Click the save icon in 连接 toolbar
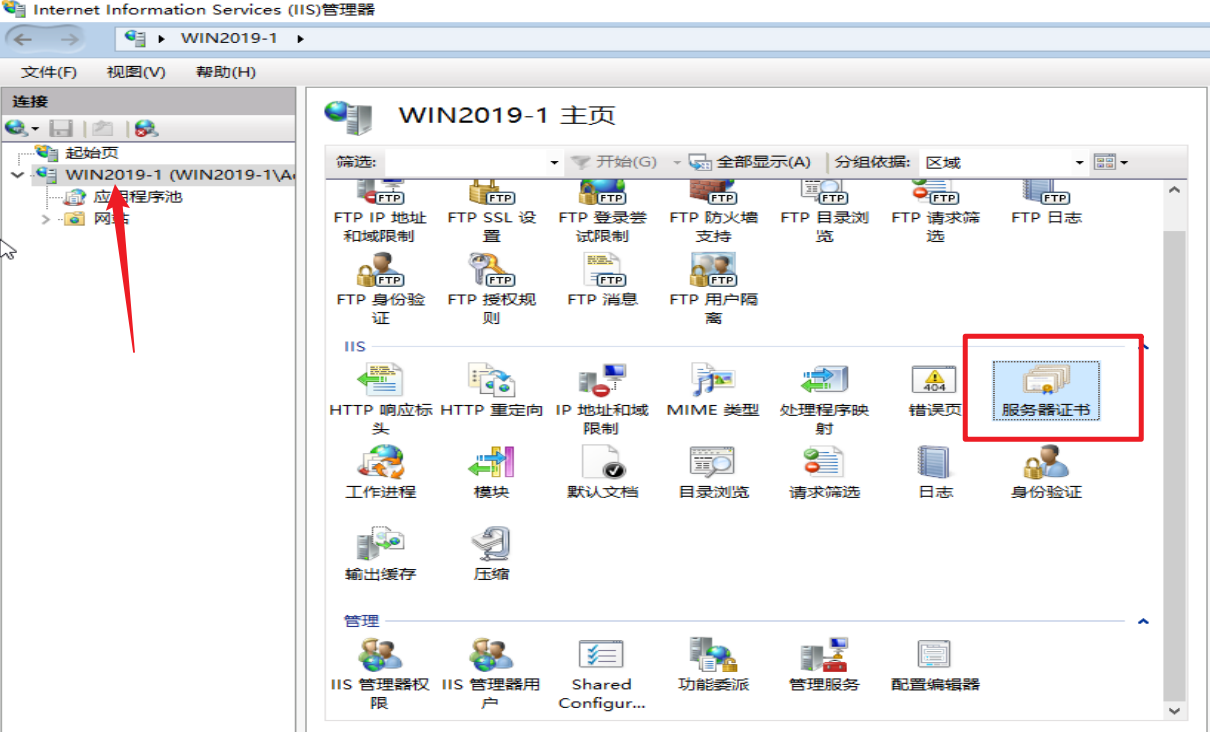Image resolution: width=1210 pixels, height=732 pixels. pos(62,128)
